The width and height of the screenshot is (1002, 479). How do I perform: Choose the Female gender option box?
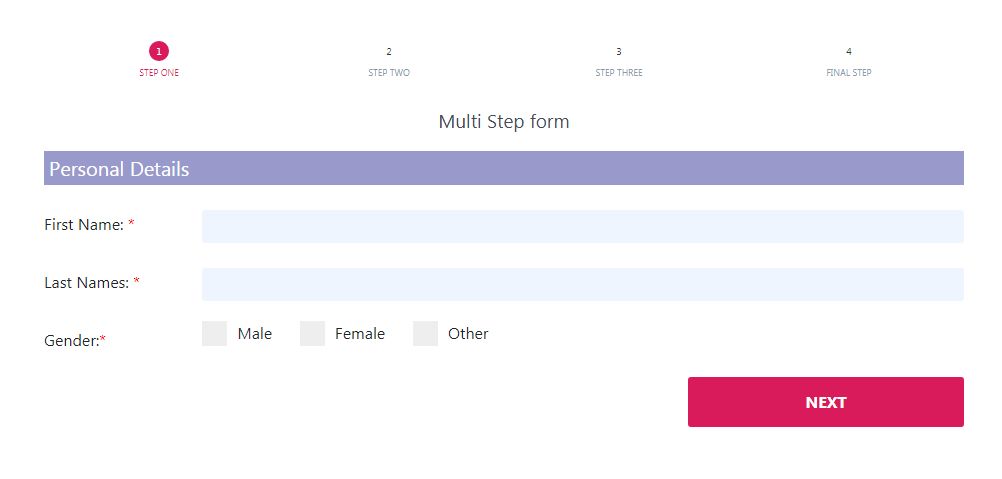tap(313, 334)
